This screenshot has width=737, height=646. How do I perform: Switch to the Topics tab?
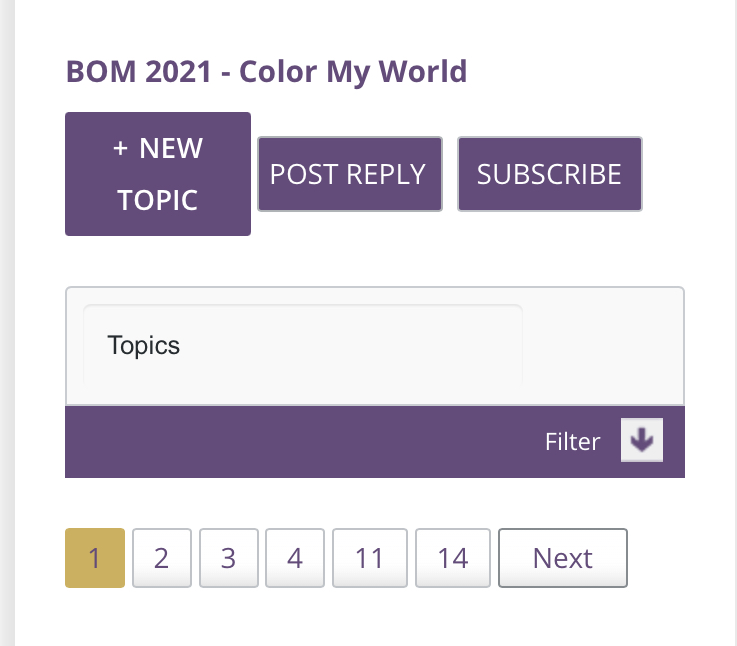144,346
